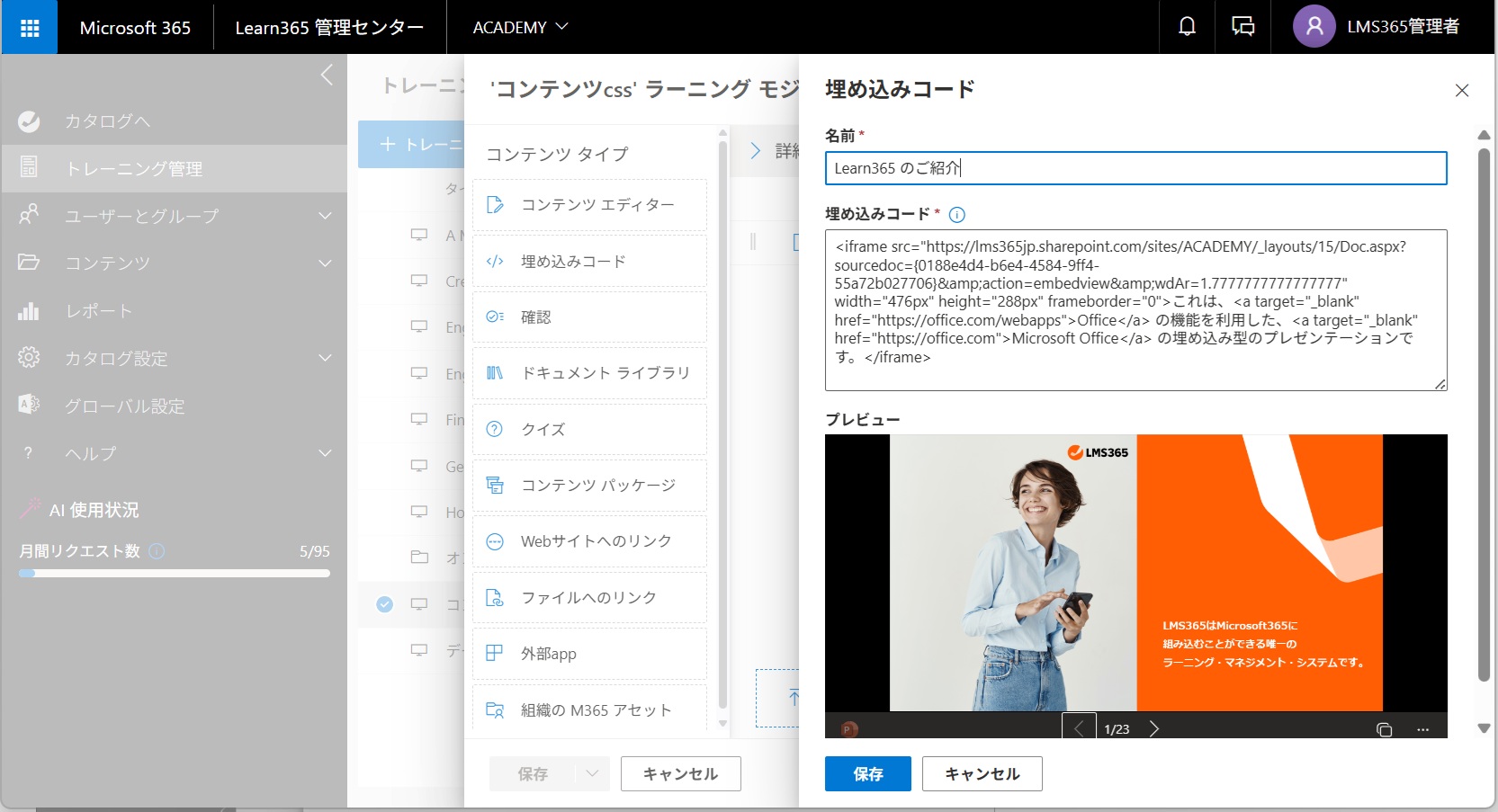Screen dimensions: 1498x812
Task: Click the embed panel vertical scrollbar
Action: (1484, 414)
